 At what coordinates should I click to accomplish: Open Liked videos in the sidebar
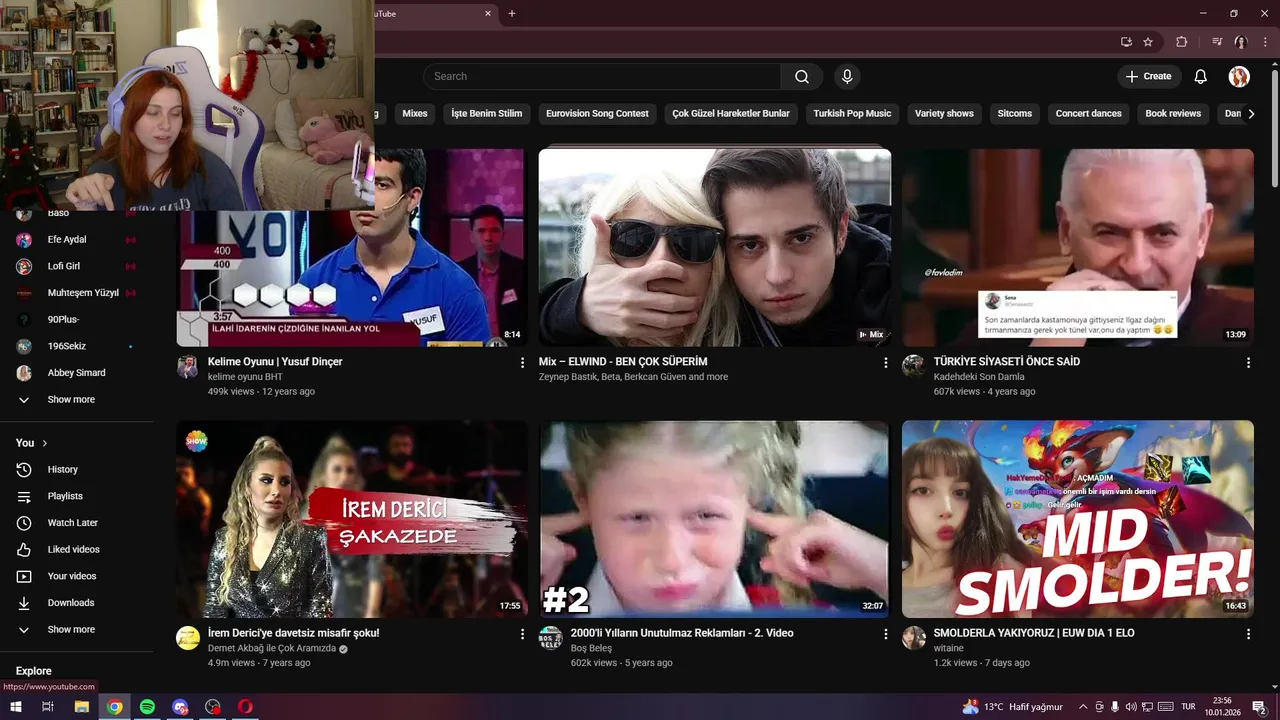(78, 549)
